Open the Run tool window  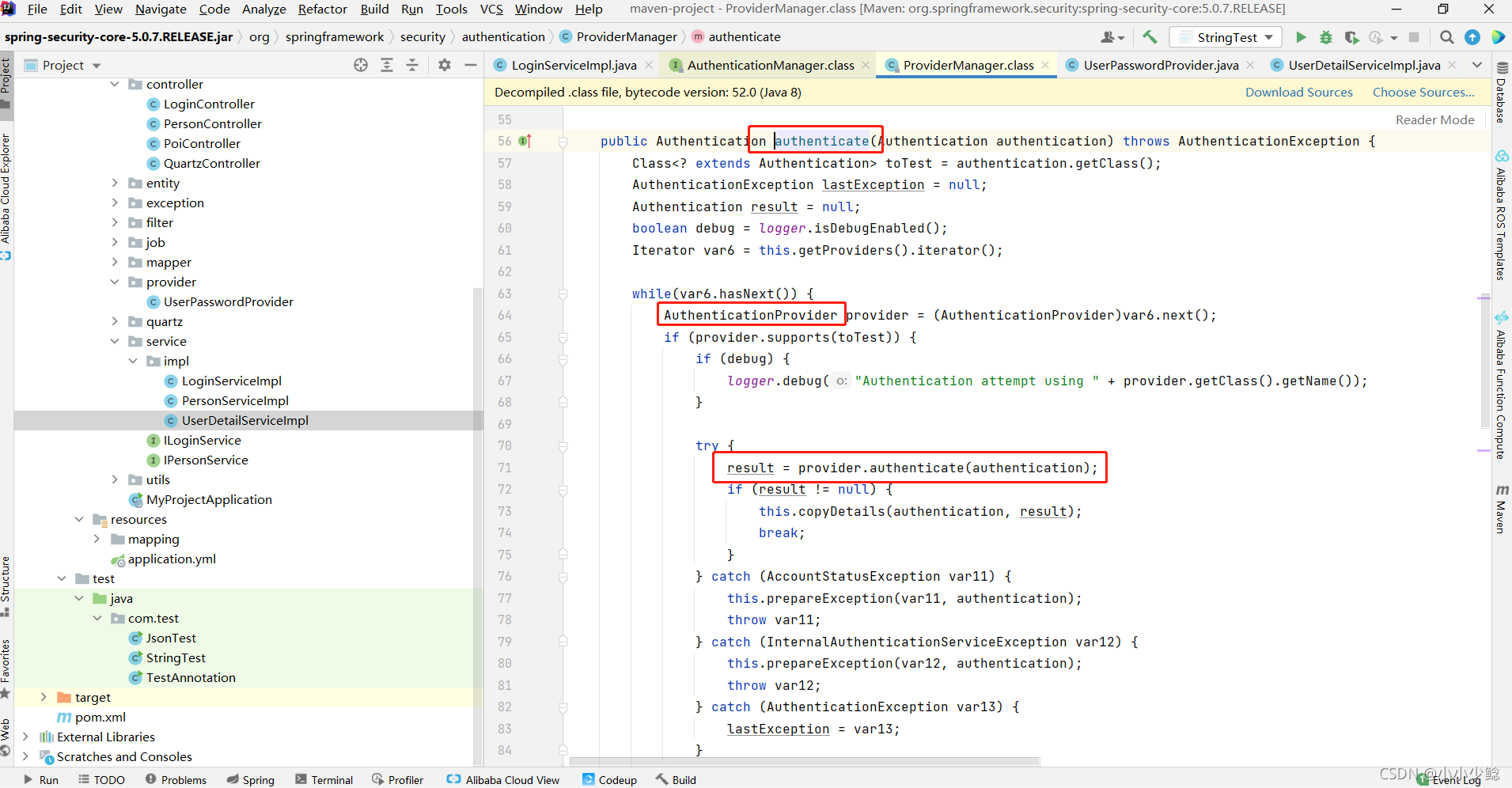pyautogui.click(x=41, y=779)
